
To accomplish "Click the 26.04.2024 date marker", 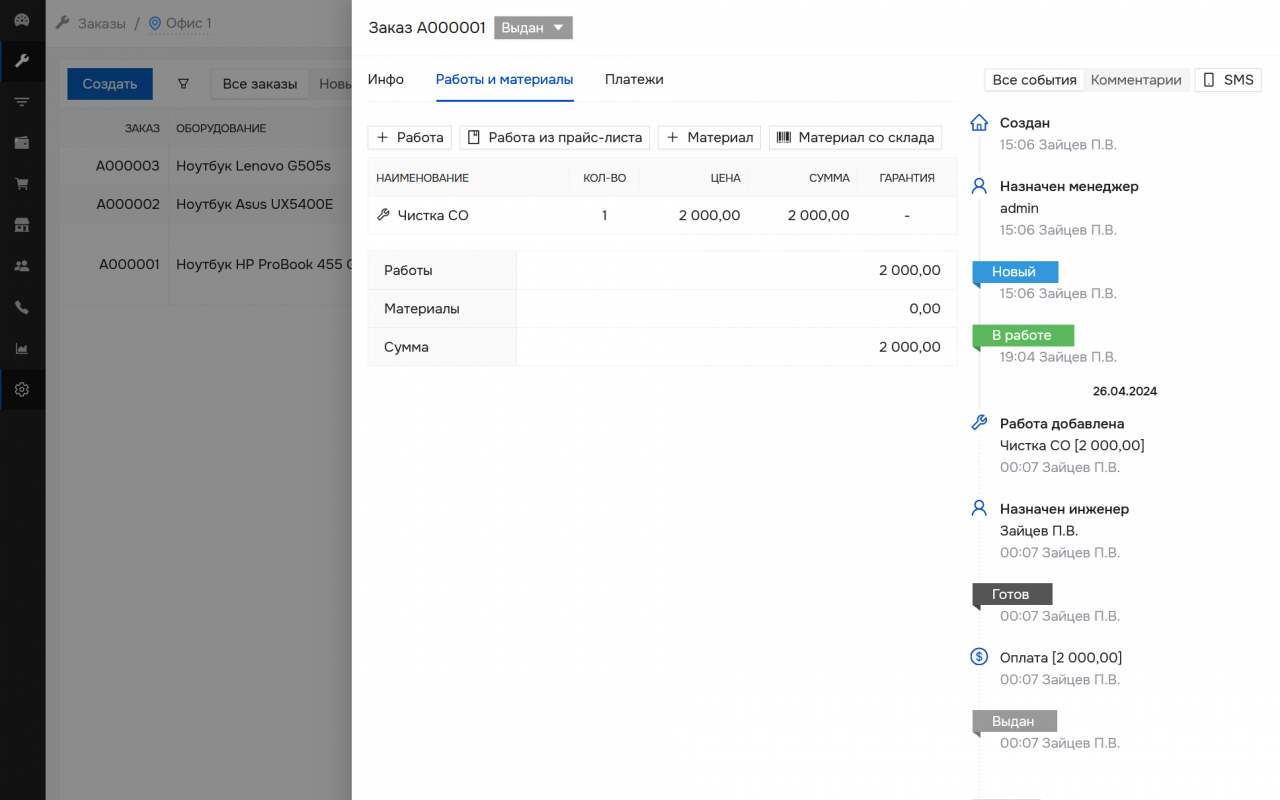I will click(1125, 391).
